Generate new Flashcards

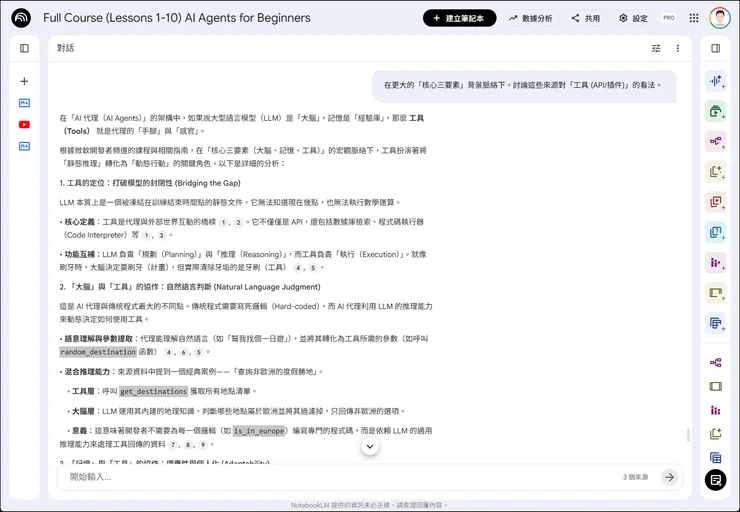(716, 202)
